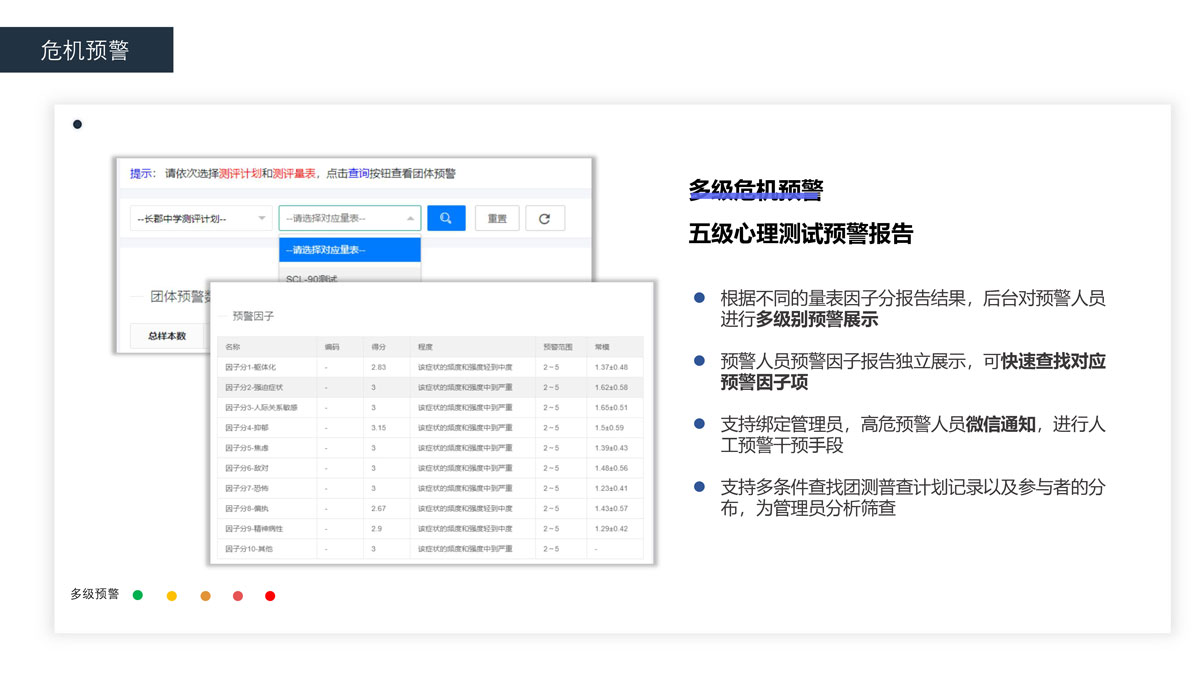Click the norm value 1.48±0.56

[x=611, y=468]
